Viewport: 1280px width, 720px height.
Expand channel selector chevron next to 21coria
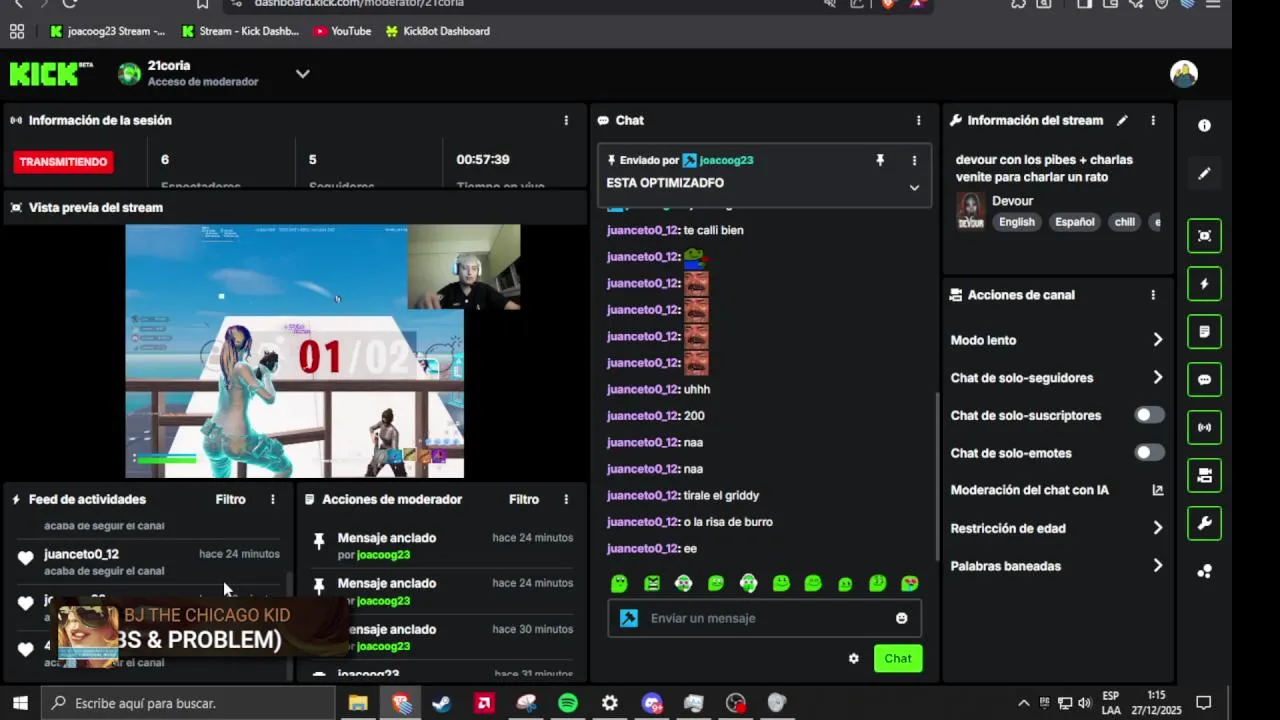(302, 74)
